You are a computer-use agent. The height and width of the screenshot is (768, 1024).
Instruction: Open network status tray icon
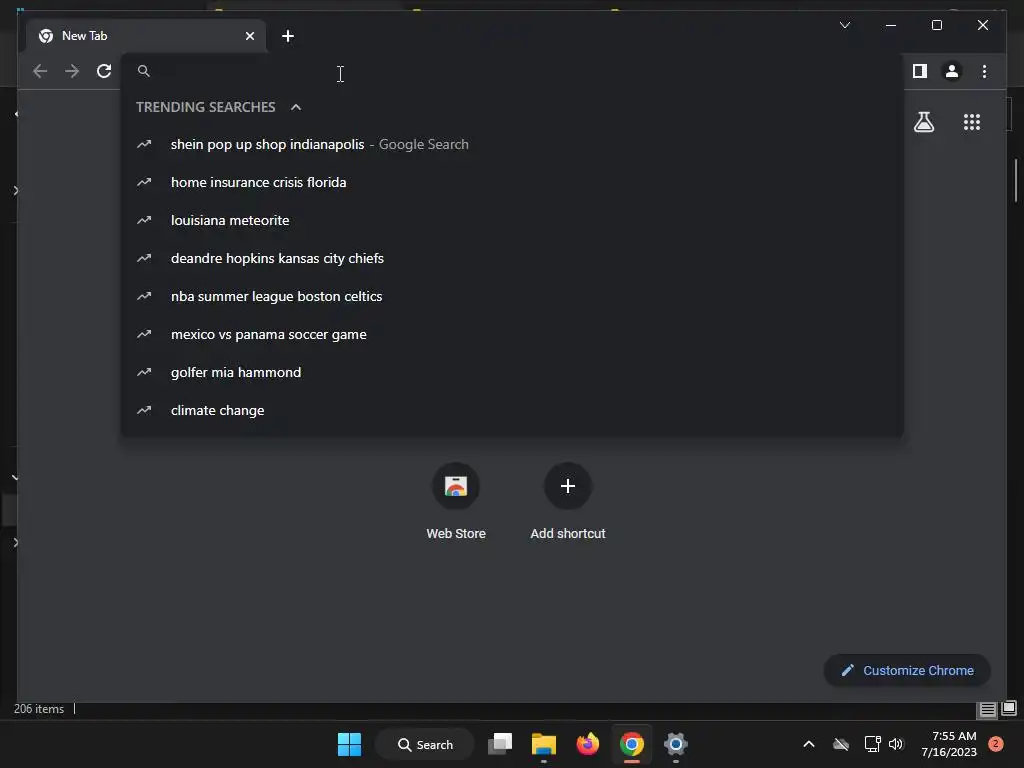click(872, 744)
